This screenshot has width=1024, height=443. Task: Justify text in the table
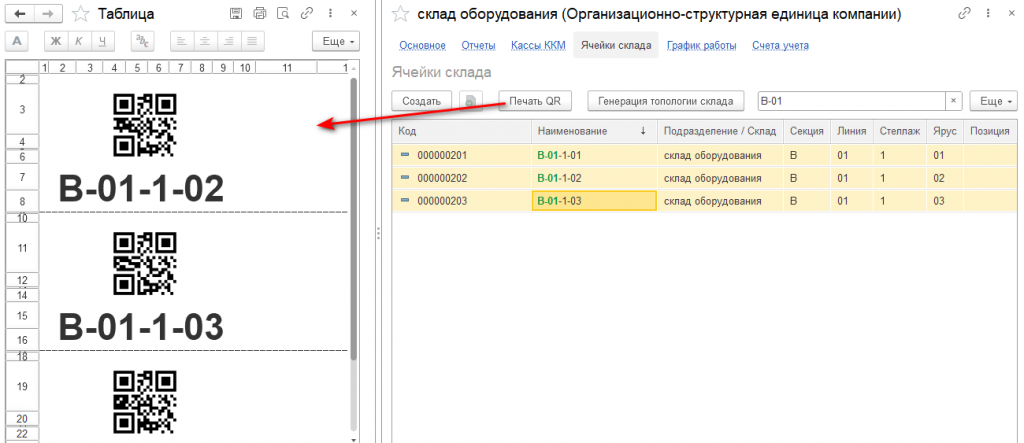click(x=251, y=41)
